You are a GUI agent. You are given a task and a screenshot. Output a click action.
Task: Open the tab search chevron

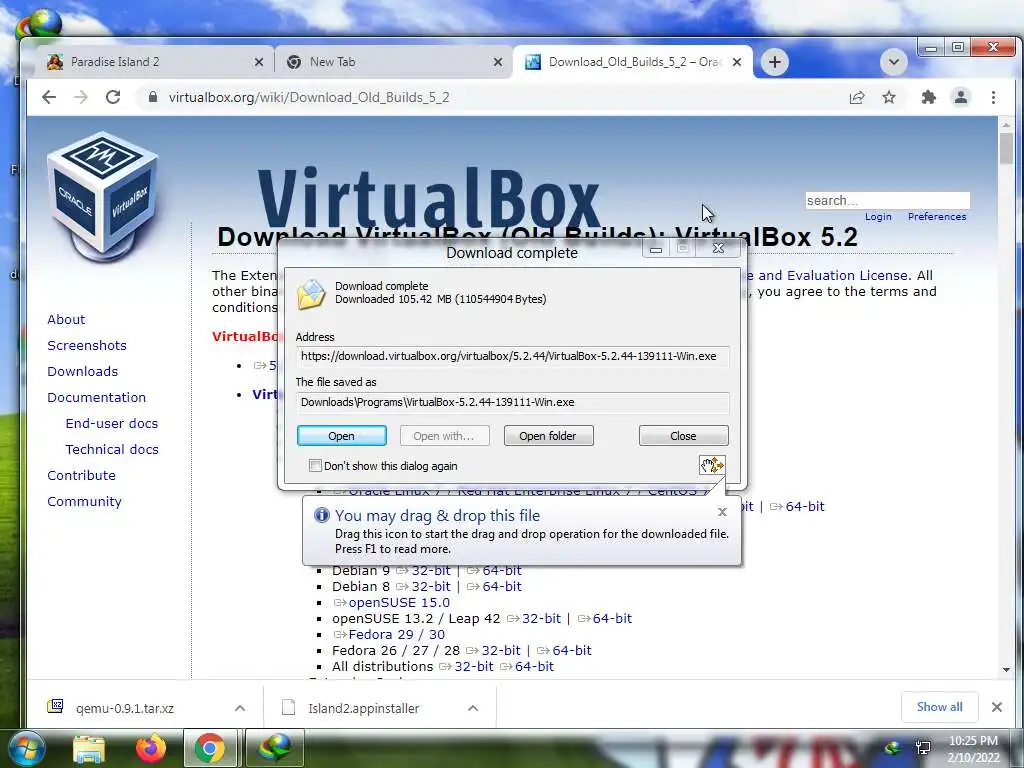(893, 62)
